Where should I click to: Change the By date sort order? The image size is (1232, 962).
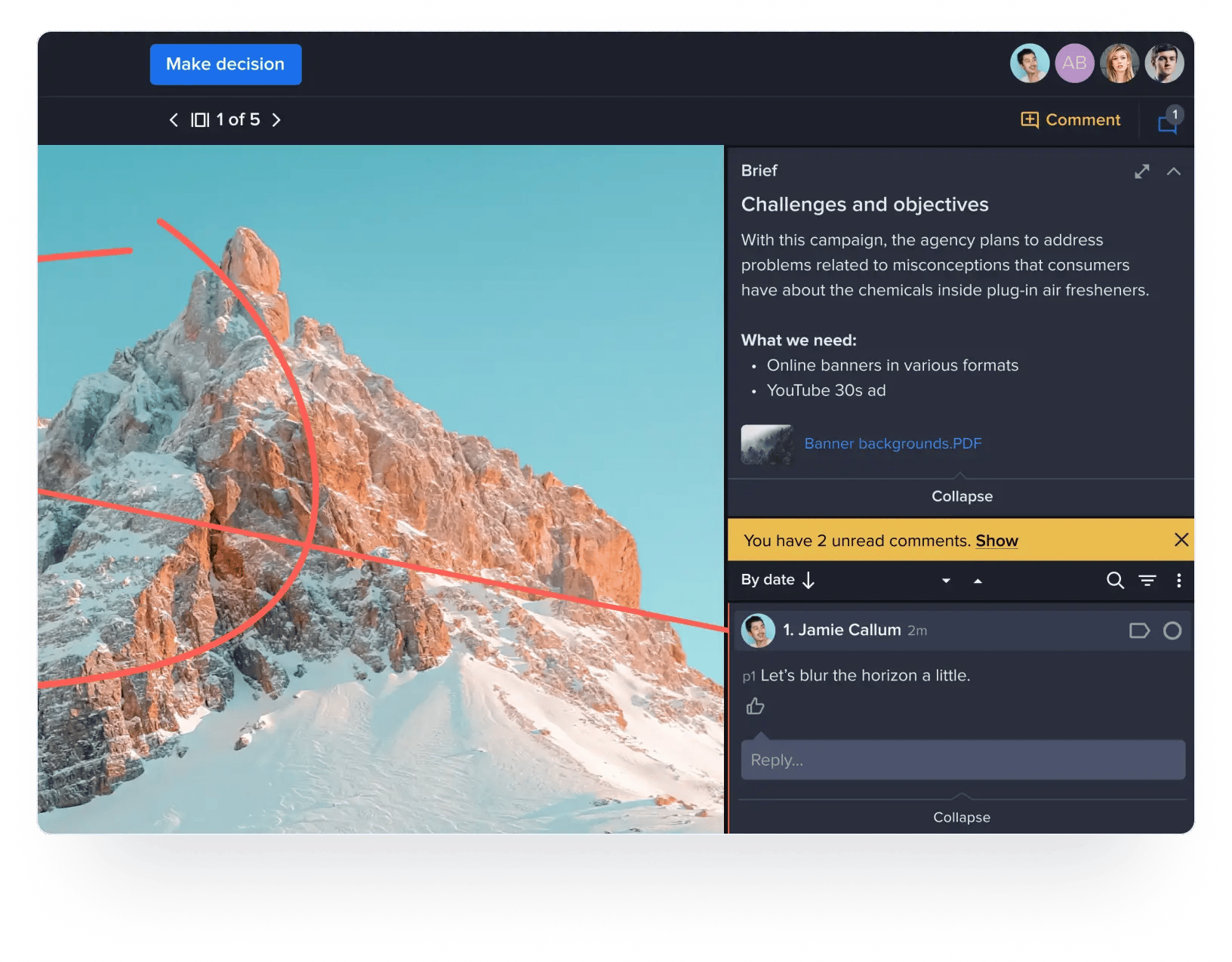click(x=778, y=580)
